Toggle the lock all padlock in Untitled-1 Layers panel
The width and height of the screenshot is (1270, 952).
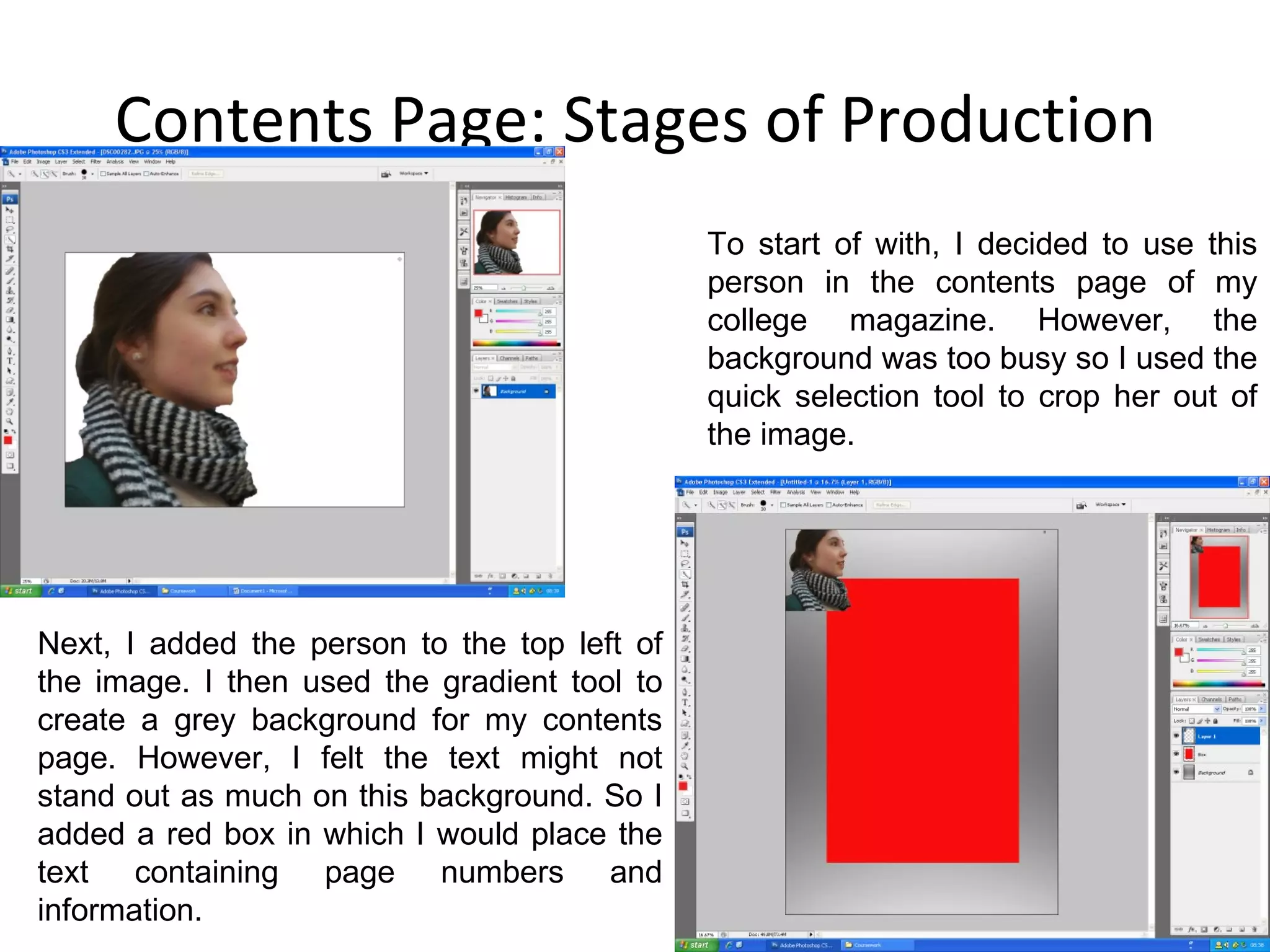pos(1215,721)
